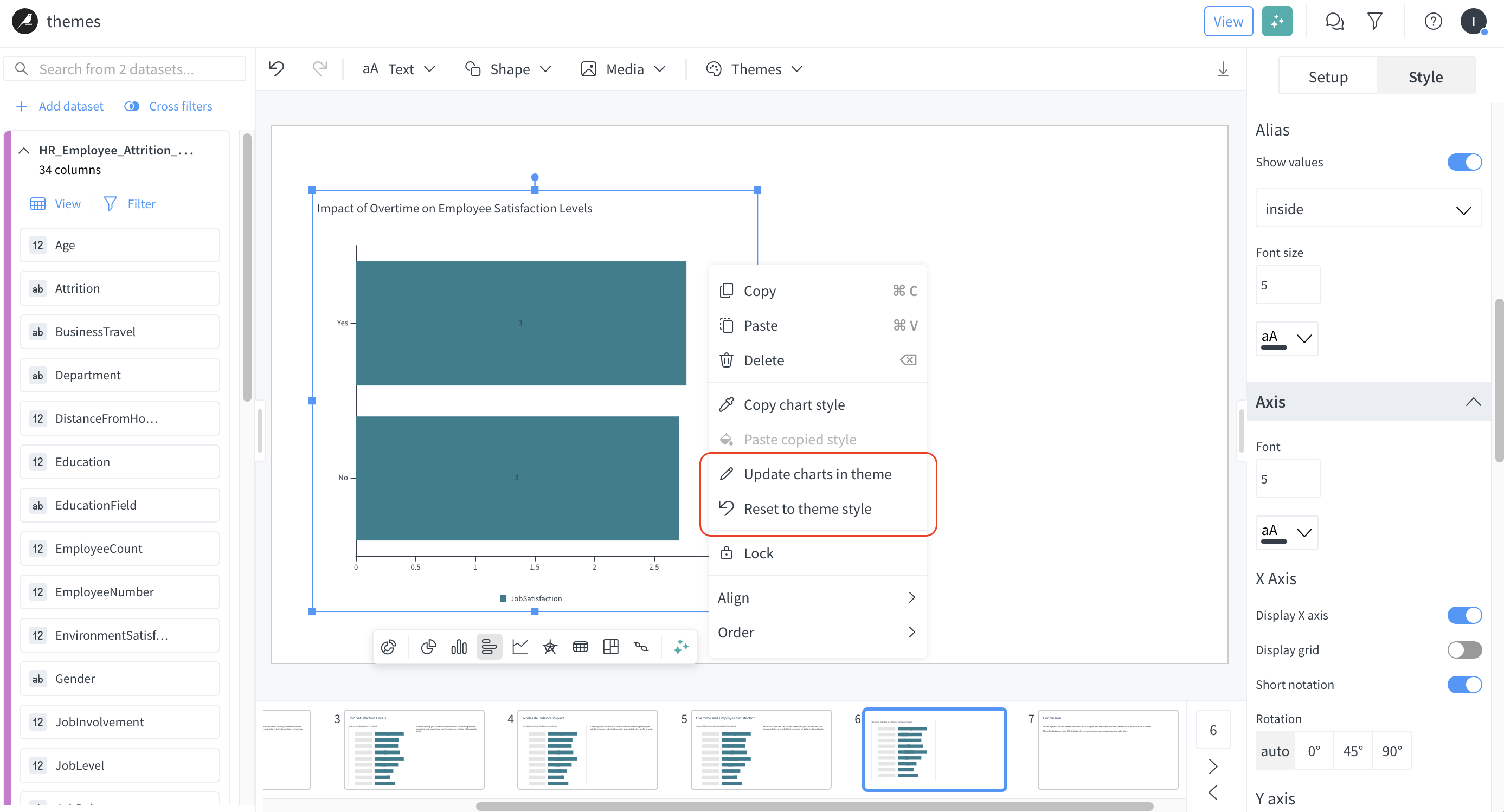The height and width of the screenshot is (812, 1504).
Task: Choose Update charts in theme
Action: click(817, 473)
